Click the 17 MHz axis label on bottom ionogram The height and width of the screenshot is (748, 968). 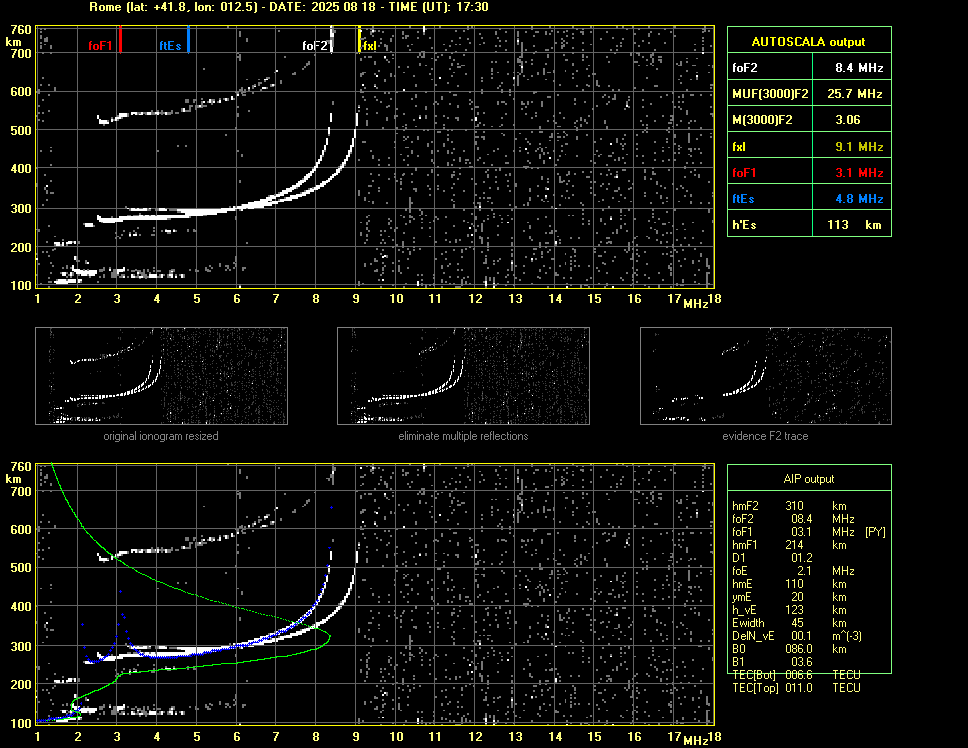tap(674, 736)
